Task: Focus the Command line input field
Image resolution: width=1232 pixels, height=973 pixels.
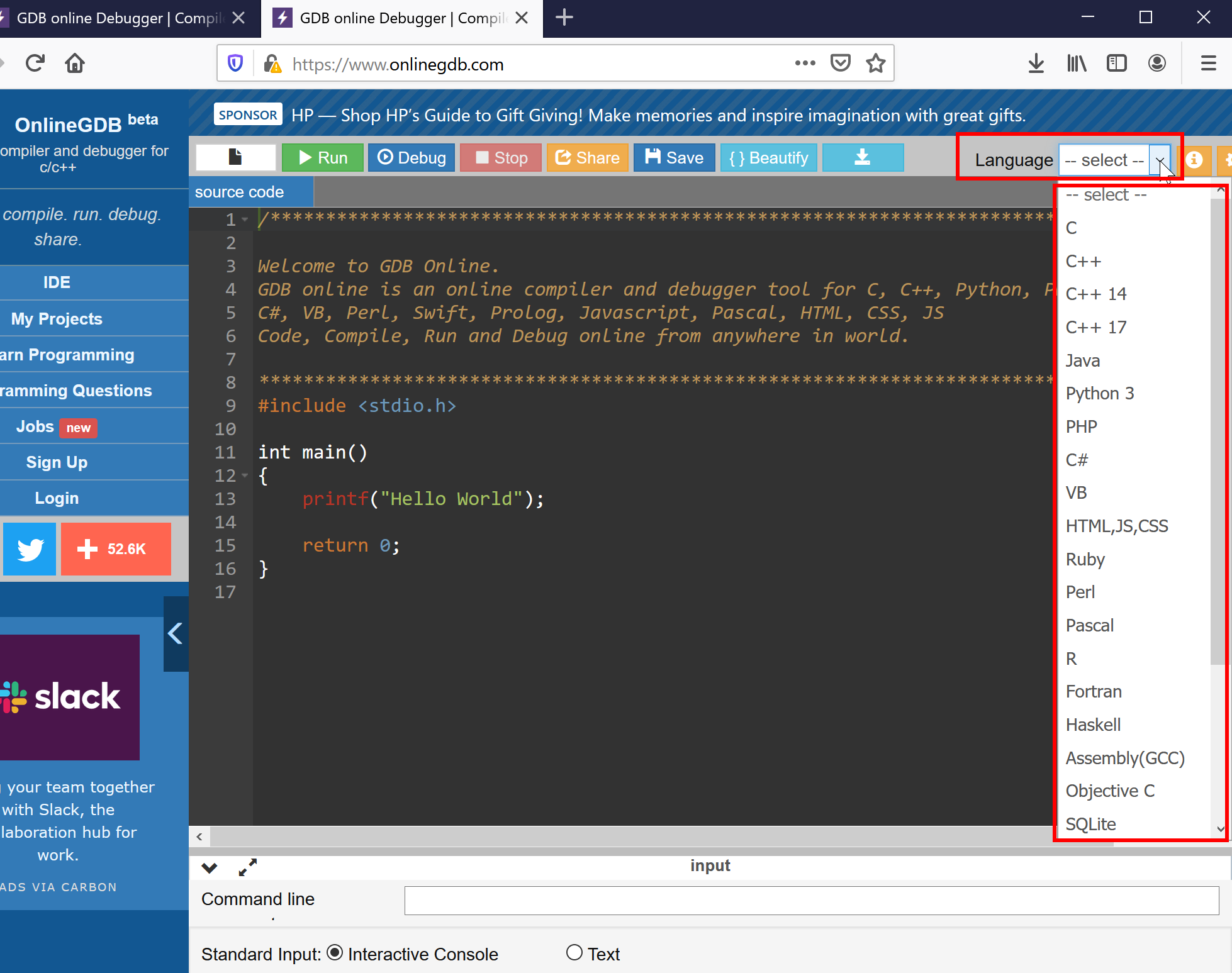Action: 812,901
